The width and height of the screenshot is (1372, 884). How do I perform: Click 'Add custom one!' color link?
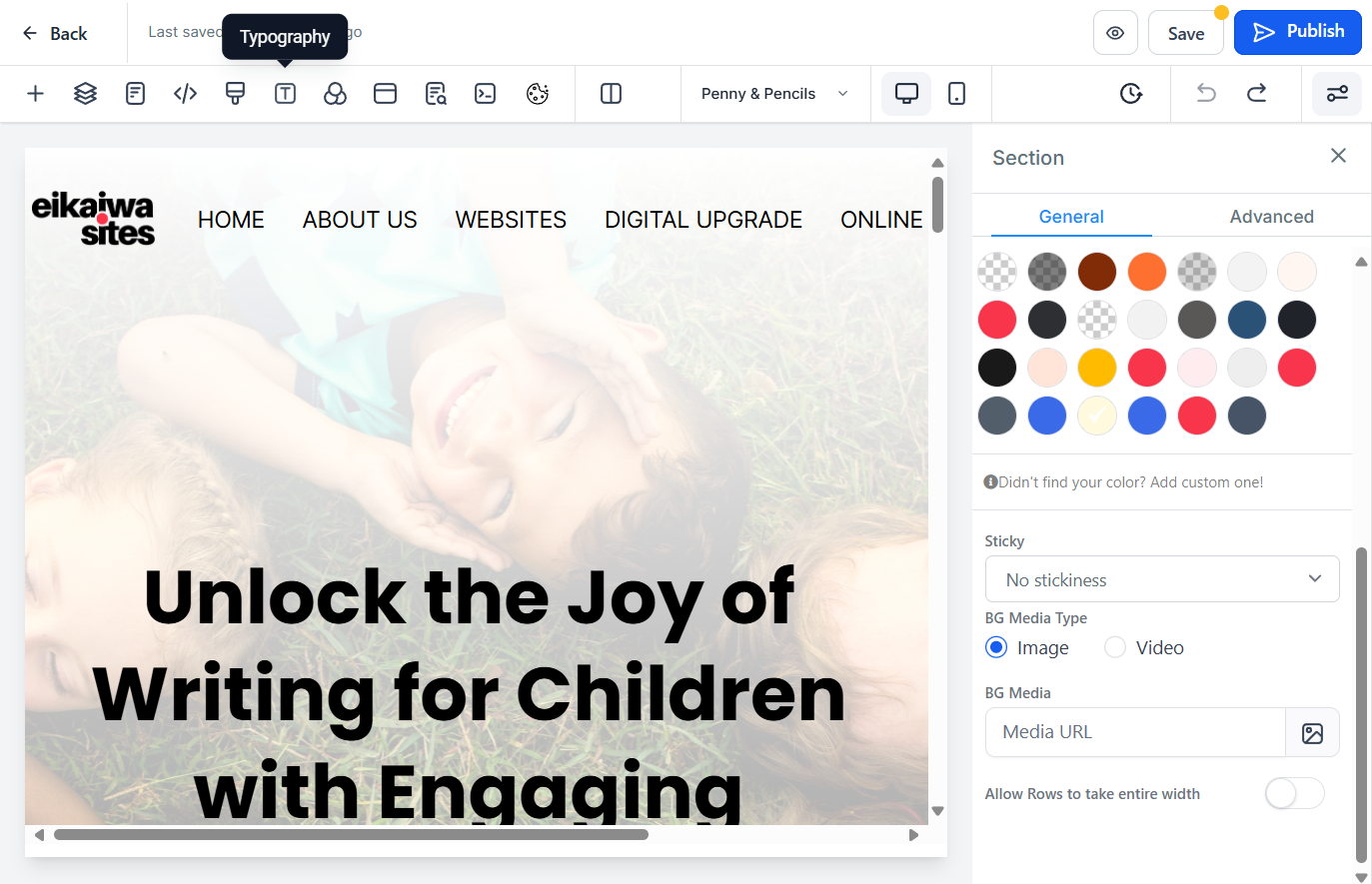coord(1206,482)
